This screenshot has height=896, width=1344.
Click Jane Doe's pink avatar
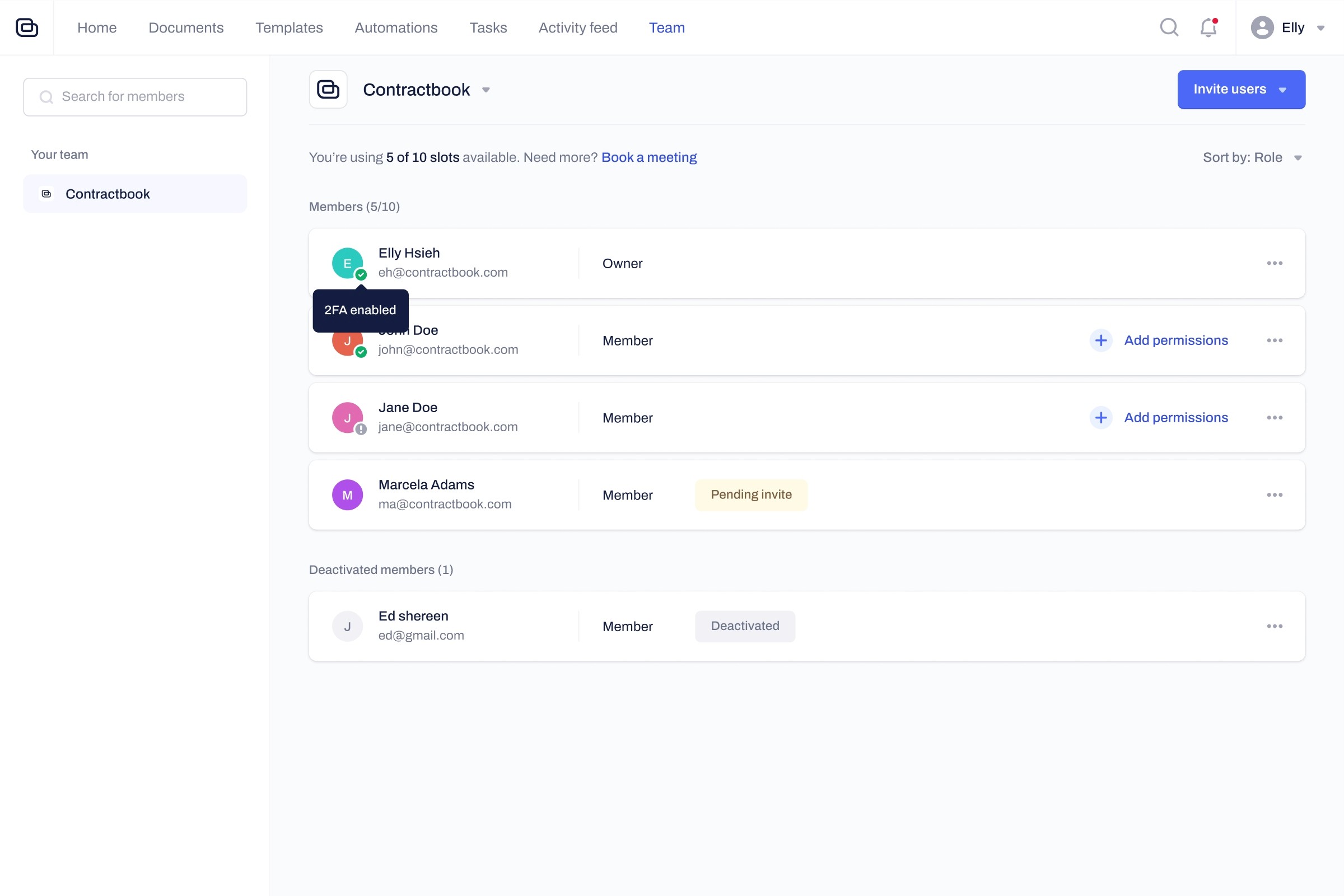pyautogui.click(x=347, y=418)
